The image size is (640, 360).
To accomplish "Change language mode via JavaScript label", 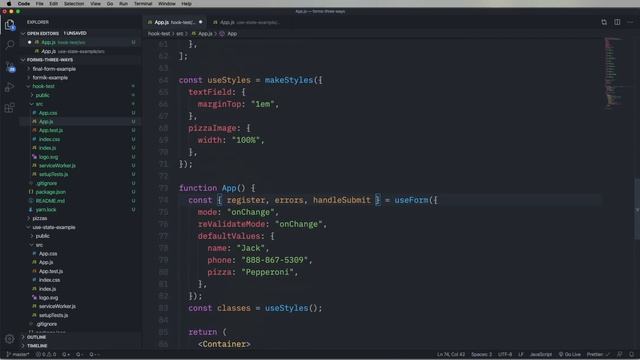I will click(x=541, y=354).
